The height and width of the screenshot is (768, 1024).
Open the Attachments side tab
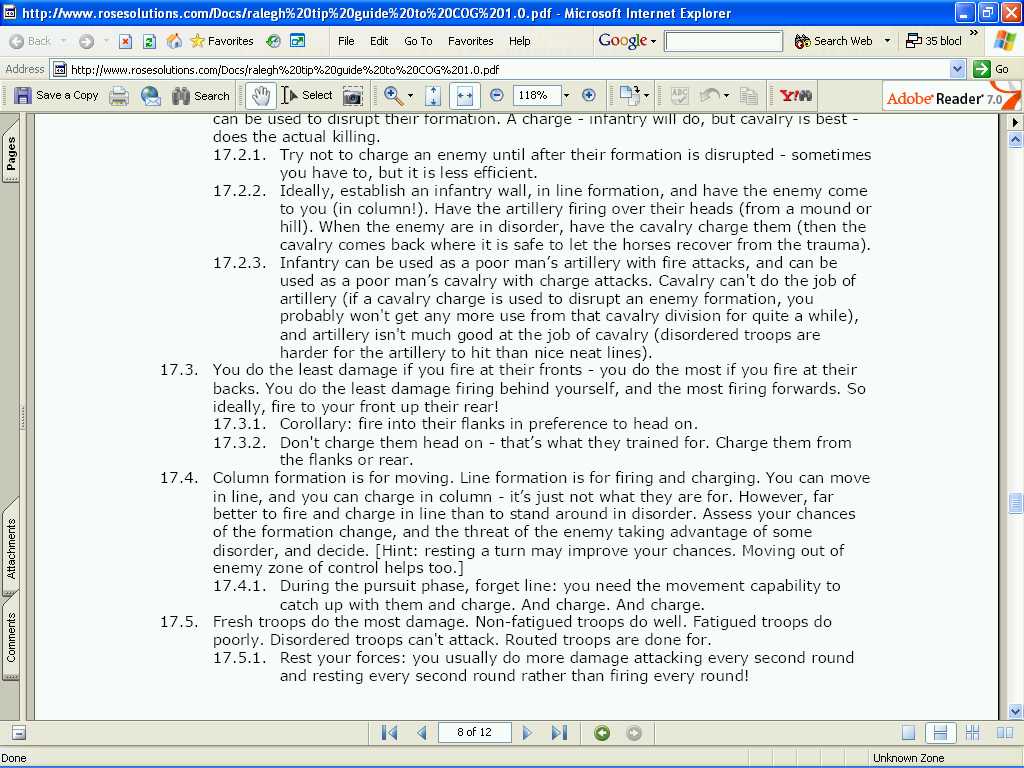pos(11,549)
